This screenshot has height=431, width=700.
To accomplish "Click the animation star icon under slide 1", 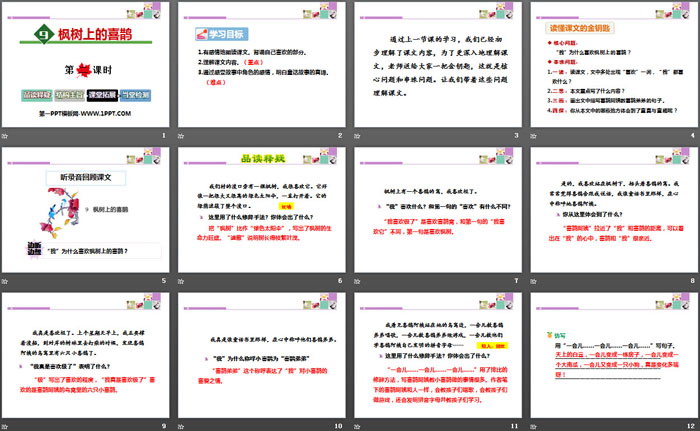I will pyautogui.click(x=6, y=135).
